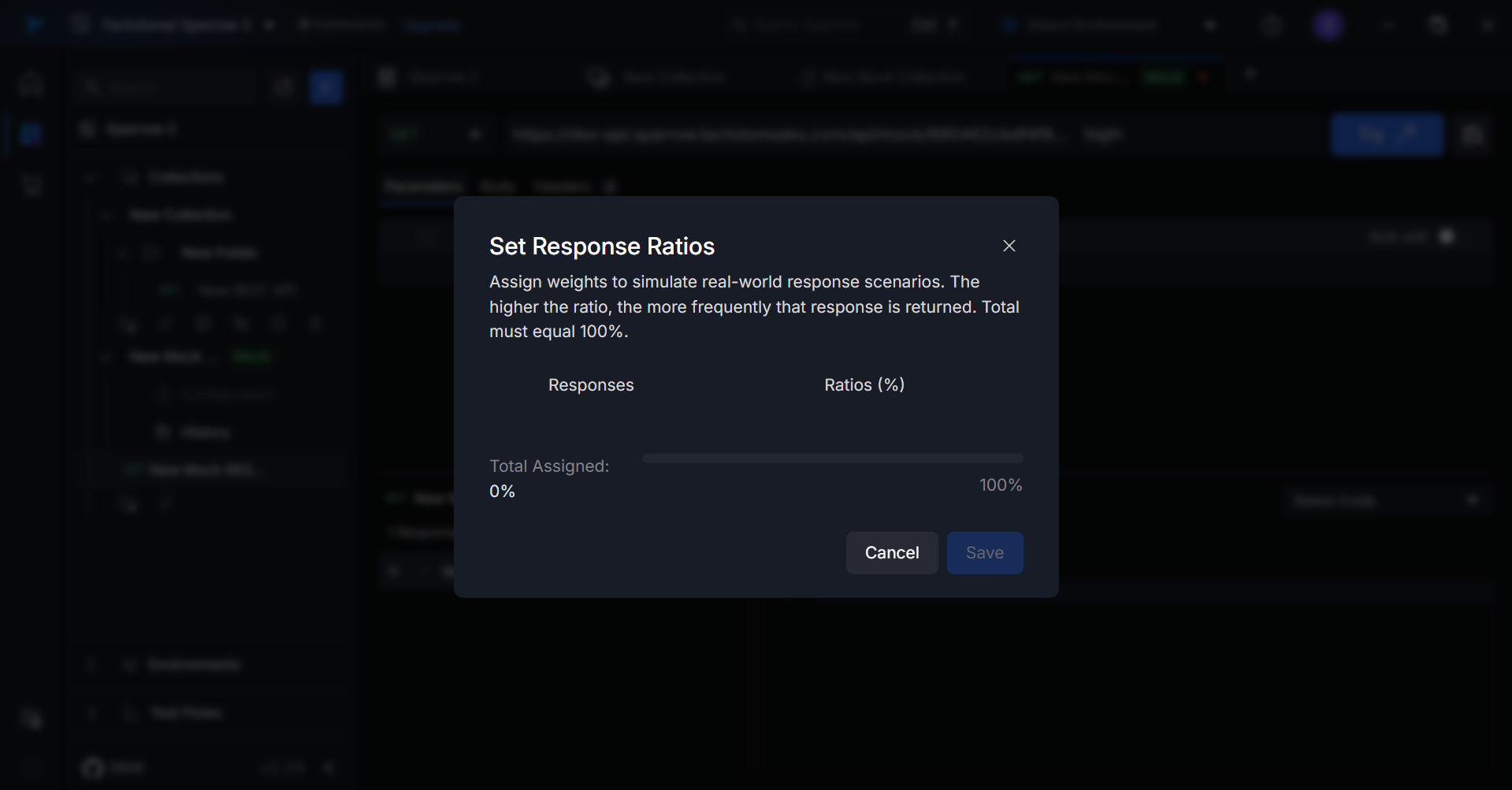Click the Upgrade link in top bar
The height and width of the screenshot is (790, 1512).
tap(430, 25)
